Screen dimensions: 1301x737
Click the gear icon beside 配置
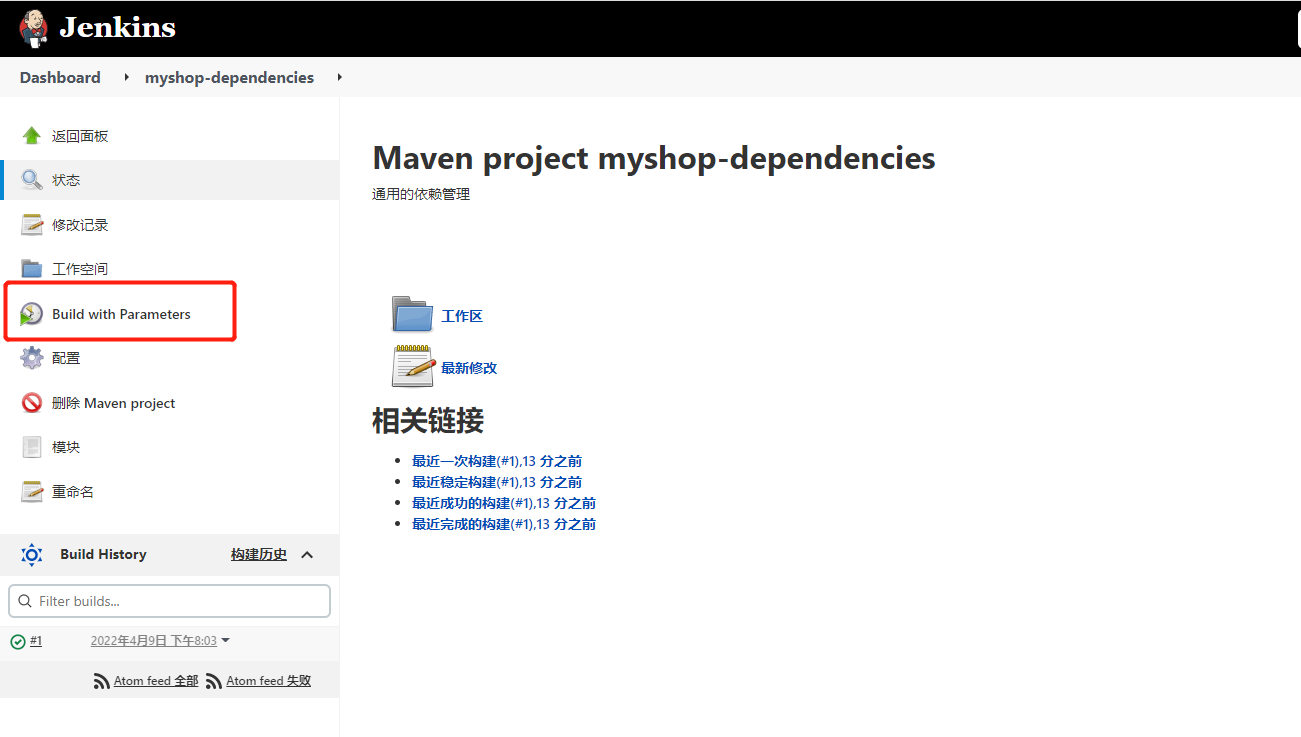[x=32, y=358]
